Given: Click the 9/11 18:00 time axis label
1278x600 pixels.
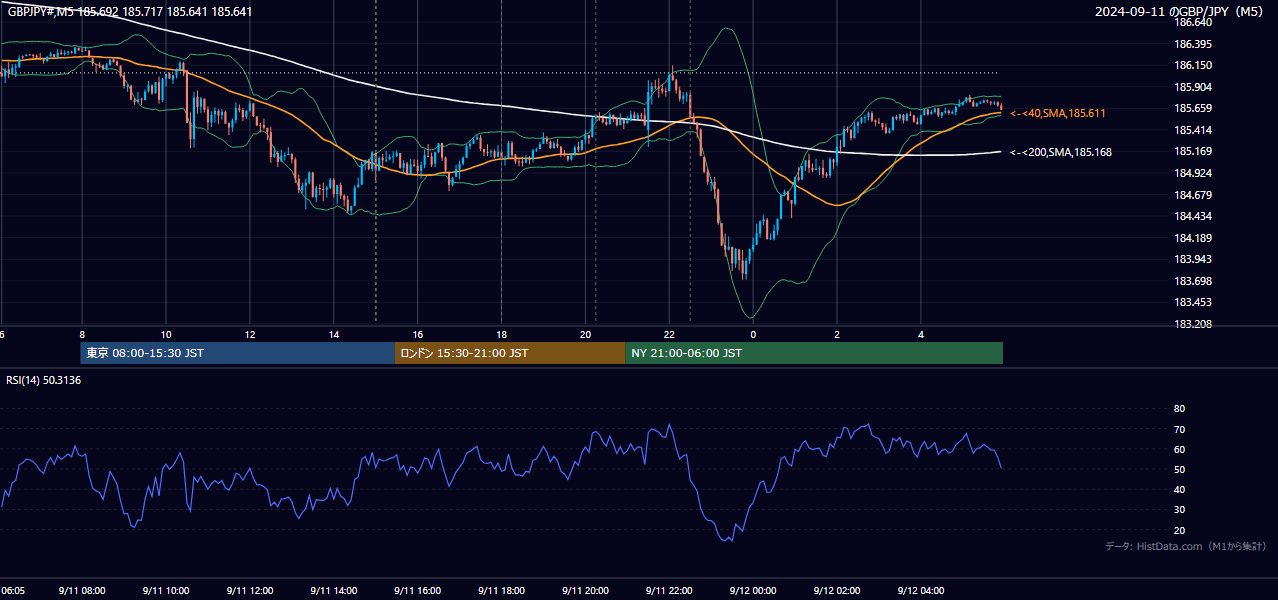Looking at the screenshot, I should [502, 591].
